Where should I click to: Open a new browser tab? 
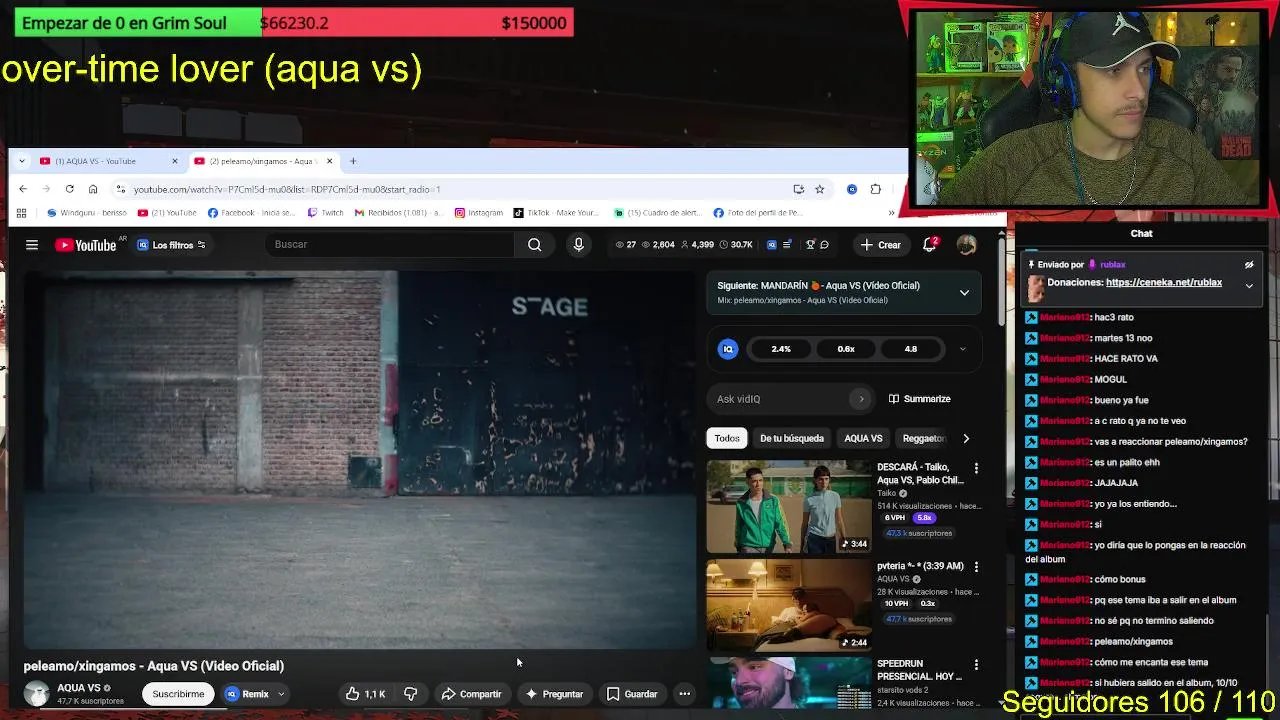(x=352, y=161)
